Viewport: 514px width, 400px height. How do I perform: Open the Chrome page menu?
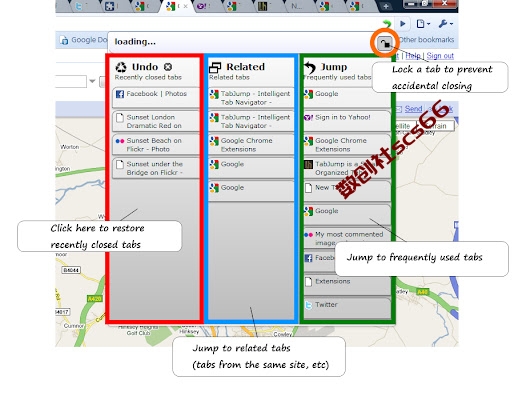[x=423, y=24]
